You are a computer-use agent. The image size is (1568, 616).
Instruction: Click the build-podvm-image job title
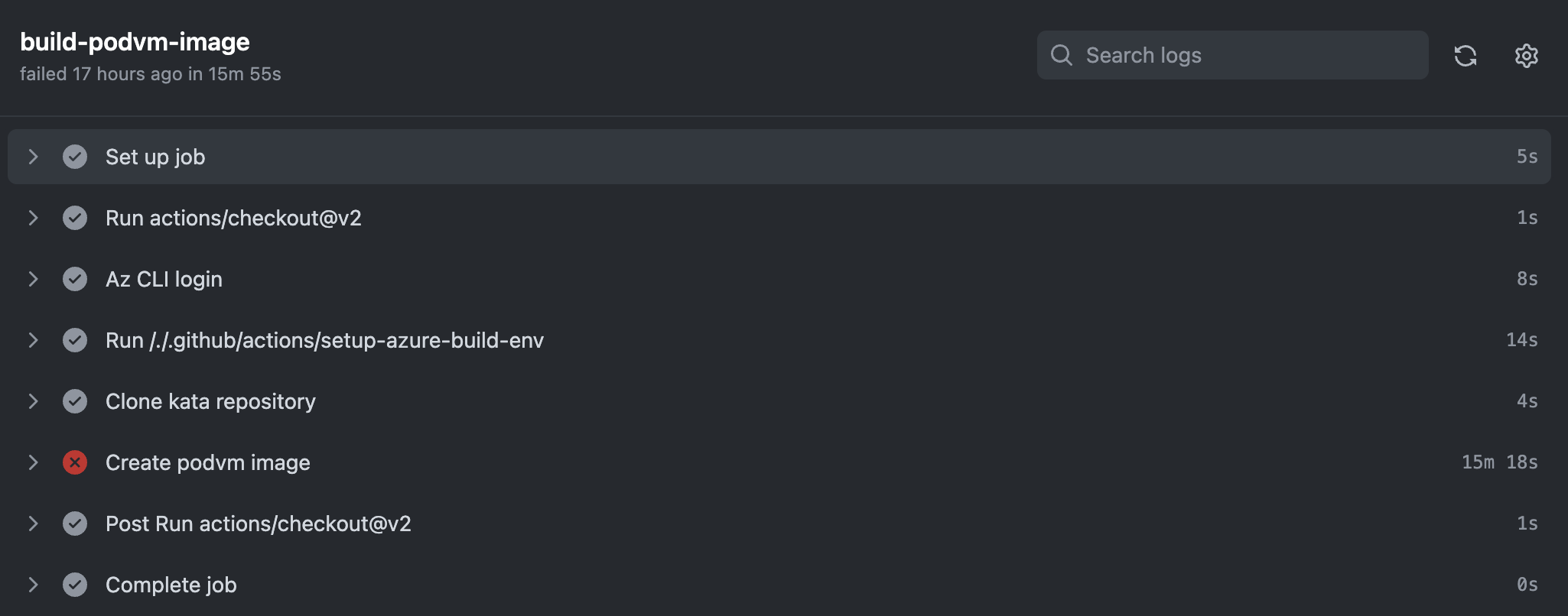click(x=135, y=41)
